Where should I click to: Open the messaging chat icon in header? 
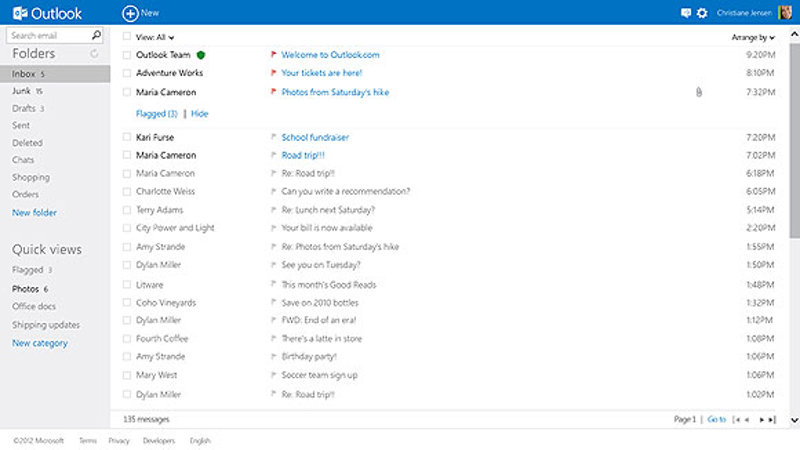pos(686,13)
